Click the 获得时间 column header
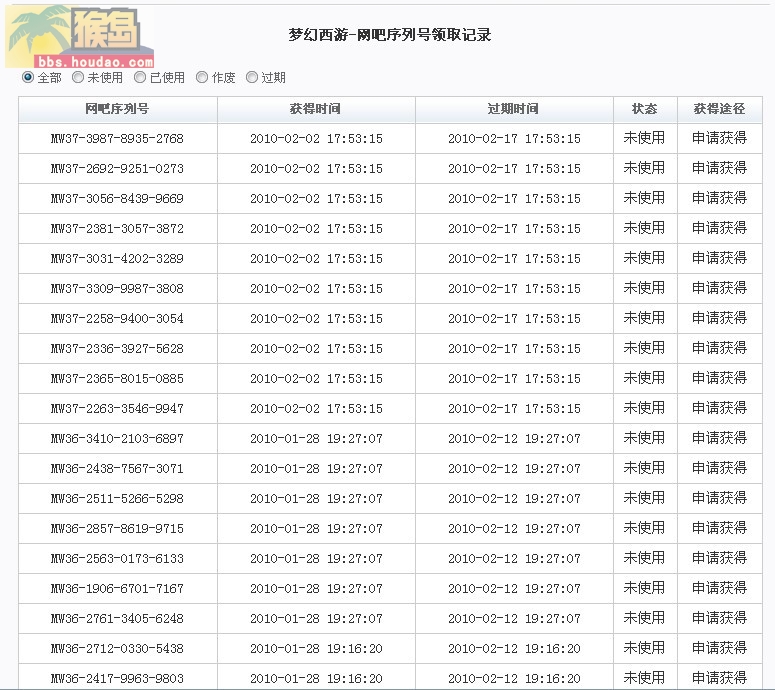The image size is (775, 690). point(315,109)
